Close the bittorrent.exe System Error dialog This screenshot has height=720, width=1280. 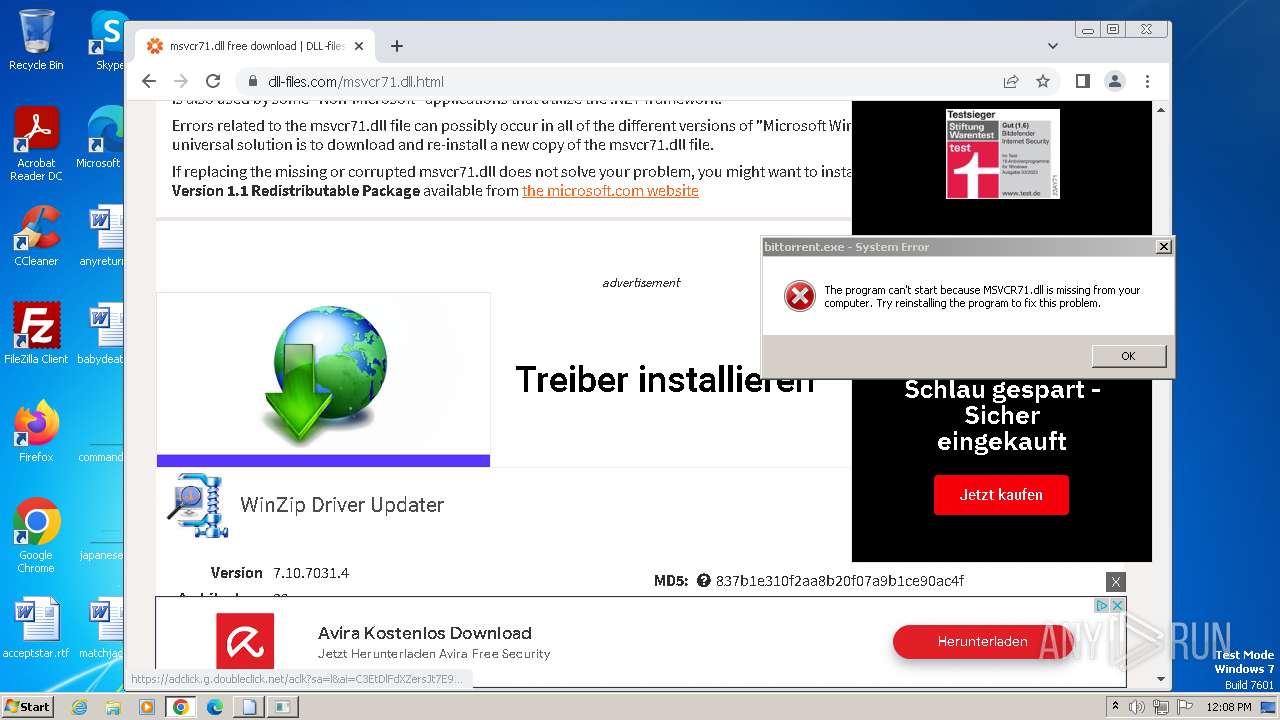(1163, 246)
